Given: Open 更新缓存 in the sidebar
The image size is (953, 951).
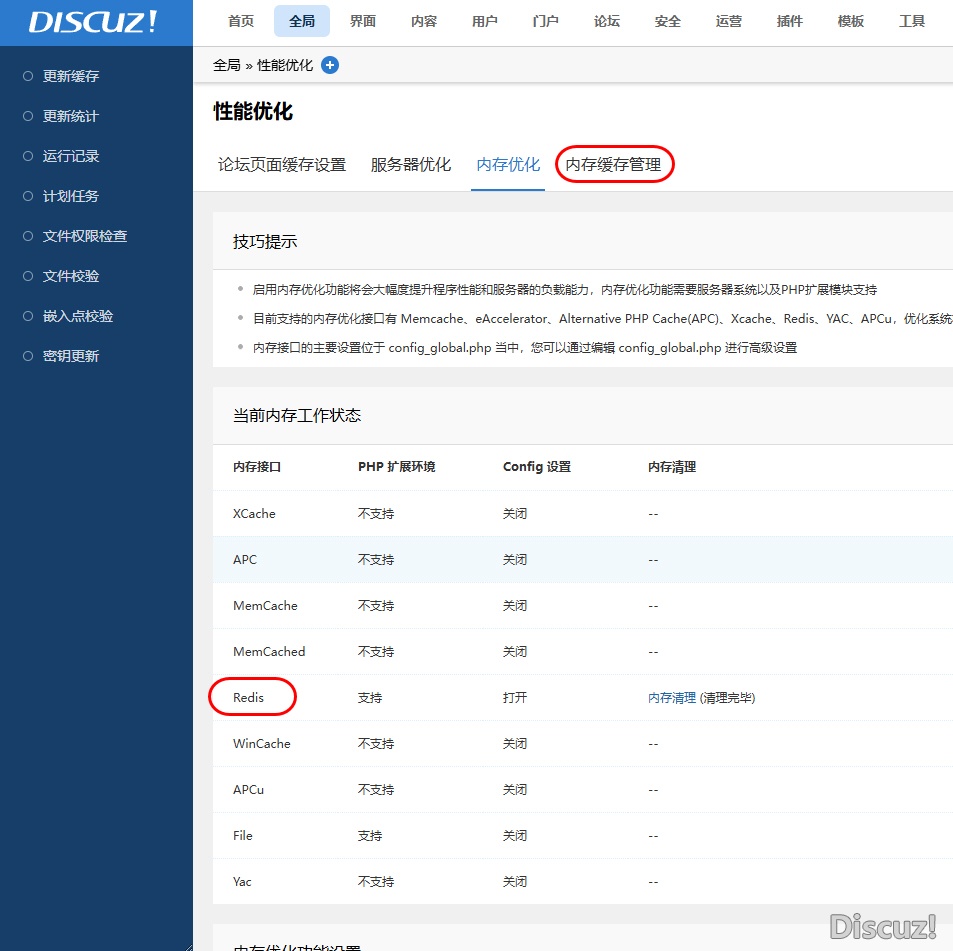Looking at the screenshot, I should click(x=70, y=76).
